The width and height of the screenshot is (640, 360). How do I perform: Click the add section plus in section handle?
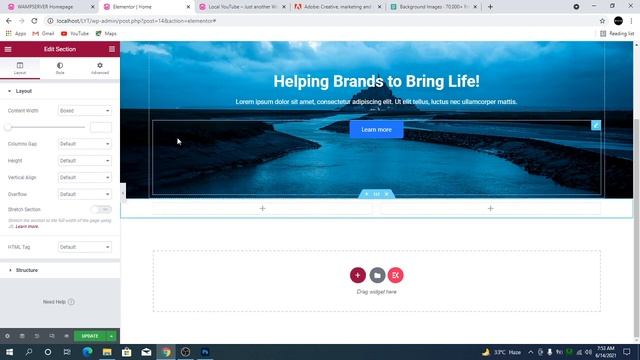click(x=367, y=194)
